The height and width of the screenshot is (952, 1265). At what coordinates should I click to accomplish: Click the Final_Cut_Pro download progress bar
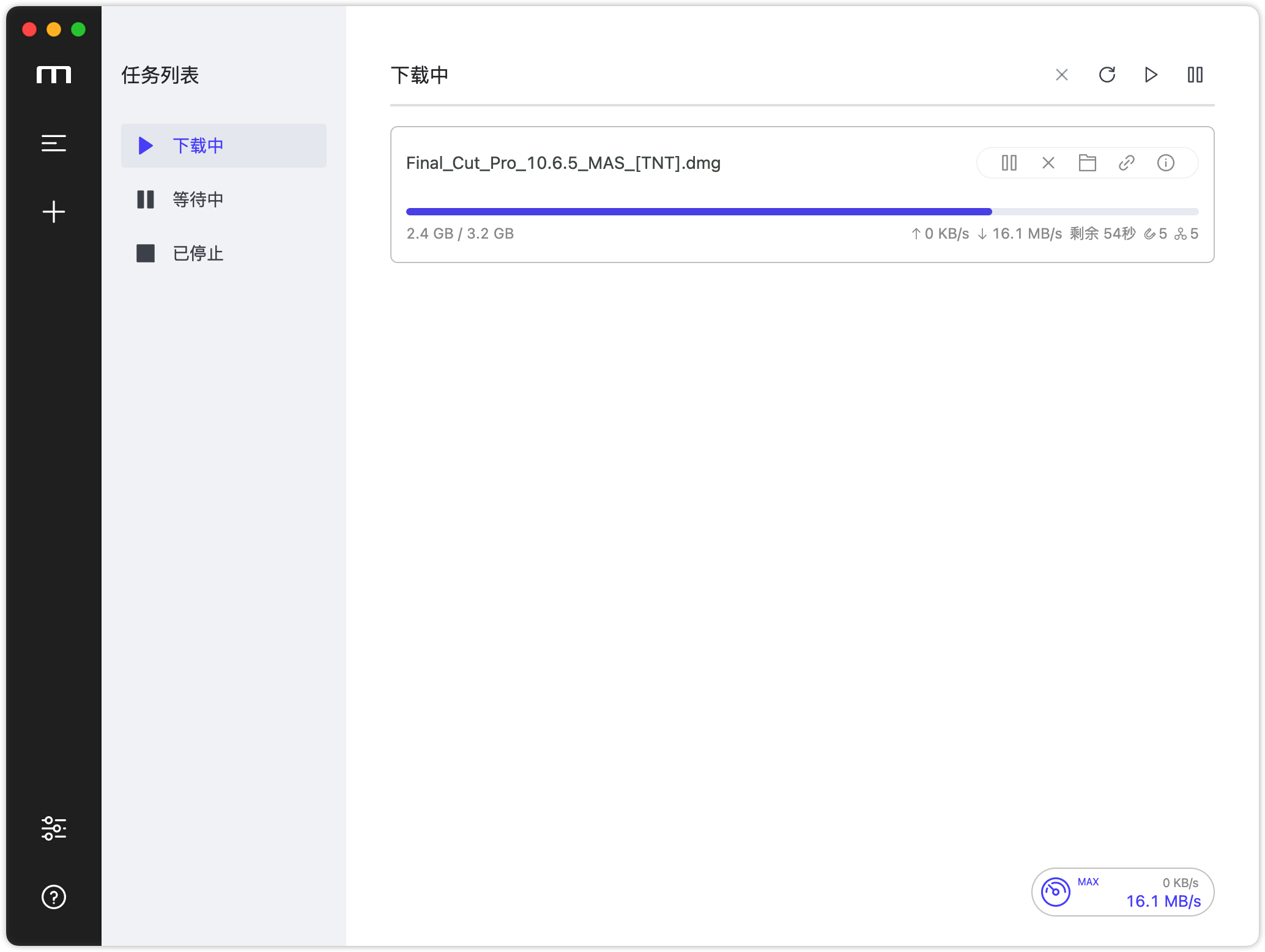(x=803, y=212)
